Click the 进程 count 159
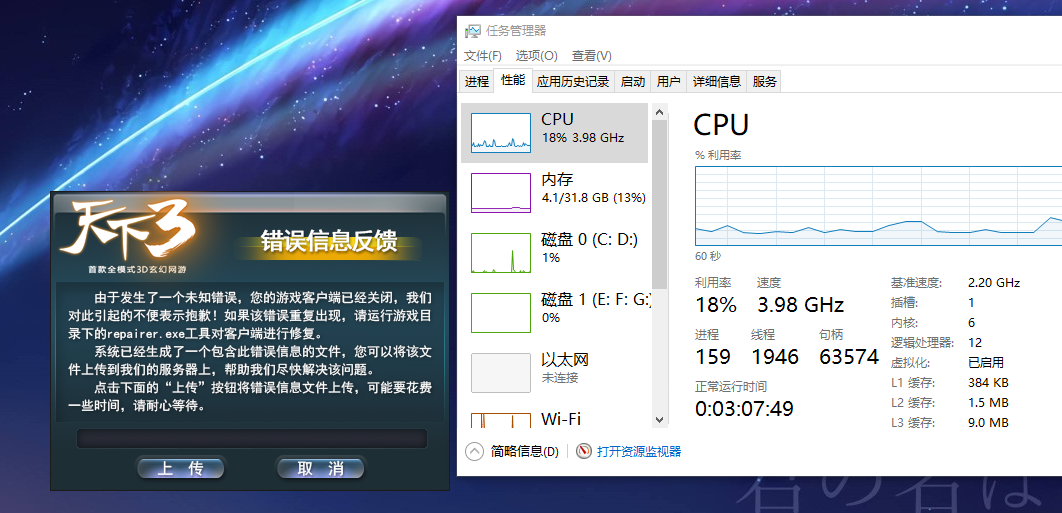Screen dimensions: 1062x513 713,356
